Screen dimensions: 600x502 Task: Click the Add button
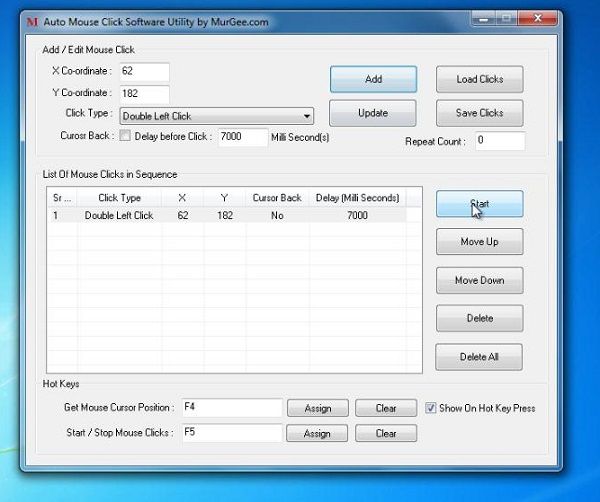pos(373,79)
